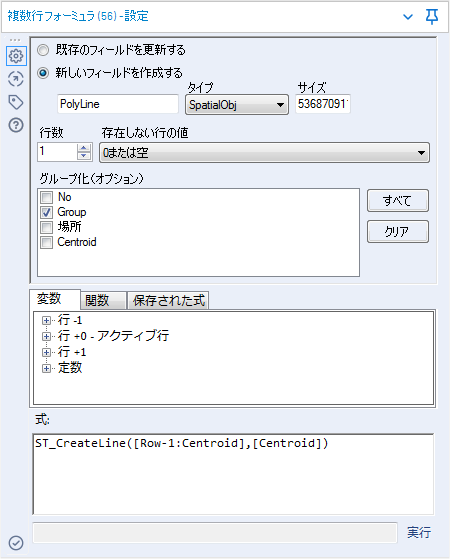
Task: Open the configuration gear icon in sidebar
Action: pyautogui.click(x=16, y=56)
